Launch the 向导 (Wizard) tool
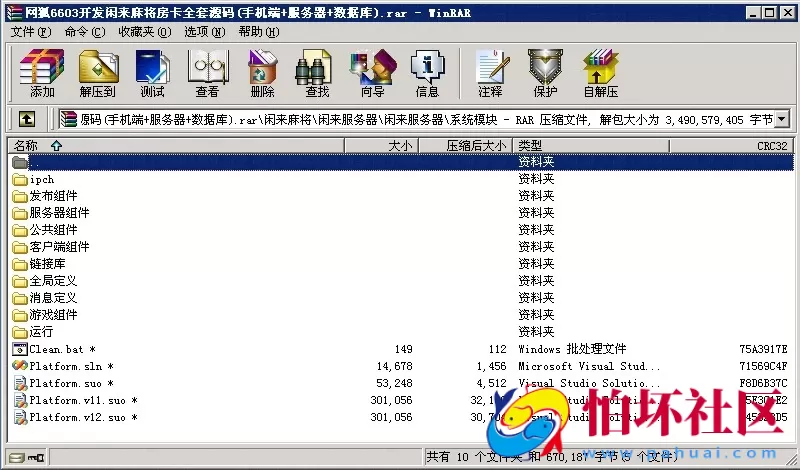 pos(372,73)
